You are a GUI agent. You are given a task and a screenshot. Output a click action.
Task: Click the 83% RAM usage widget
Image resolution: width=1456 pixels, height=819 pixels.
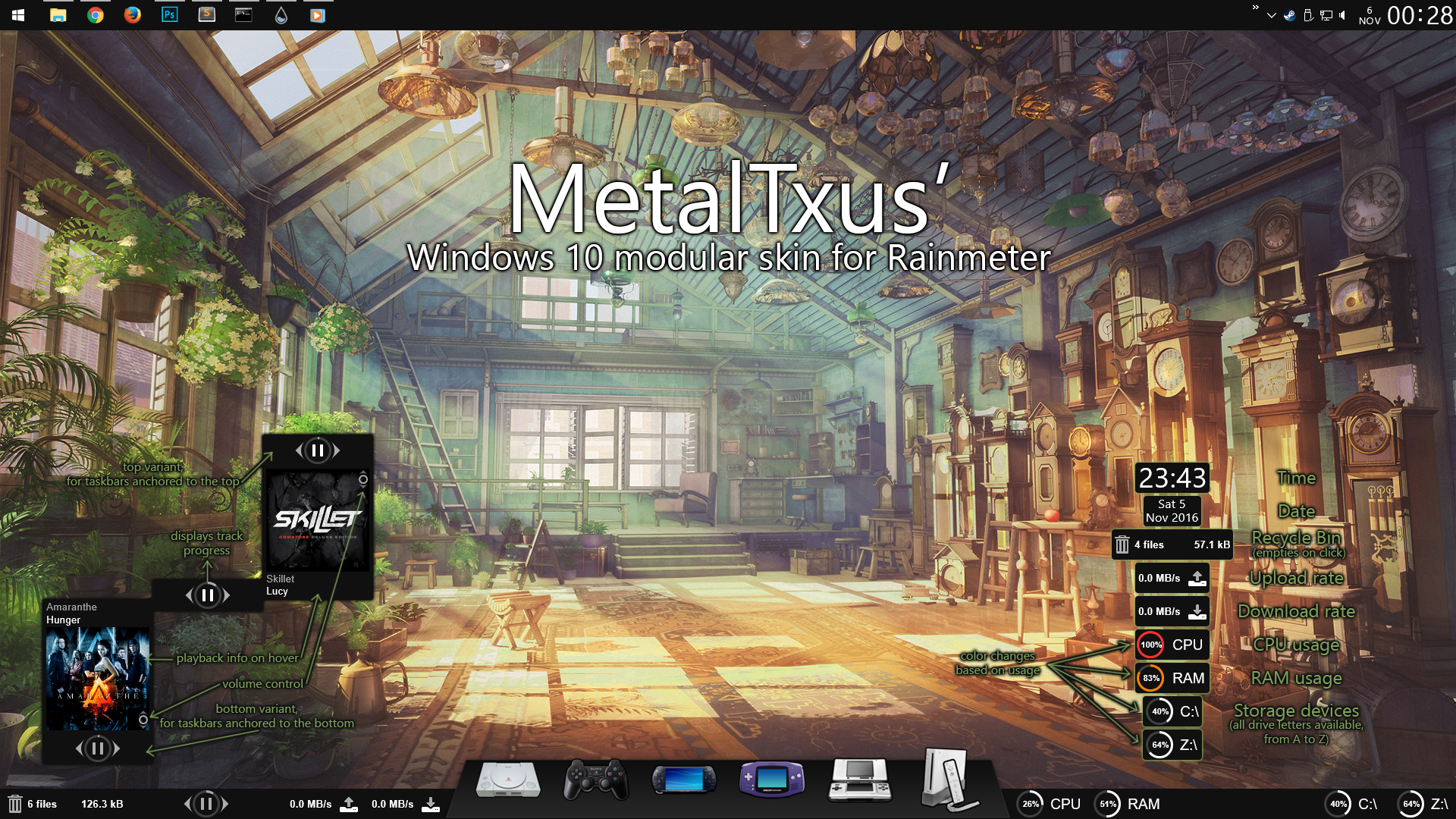pos(1172,678)
